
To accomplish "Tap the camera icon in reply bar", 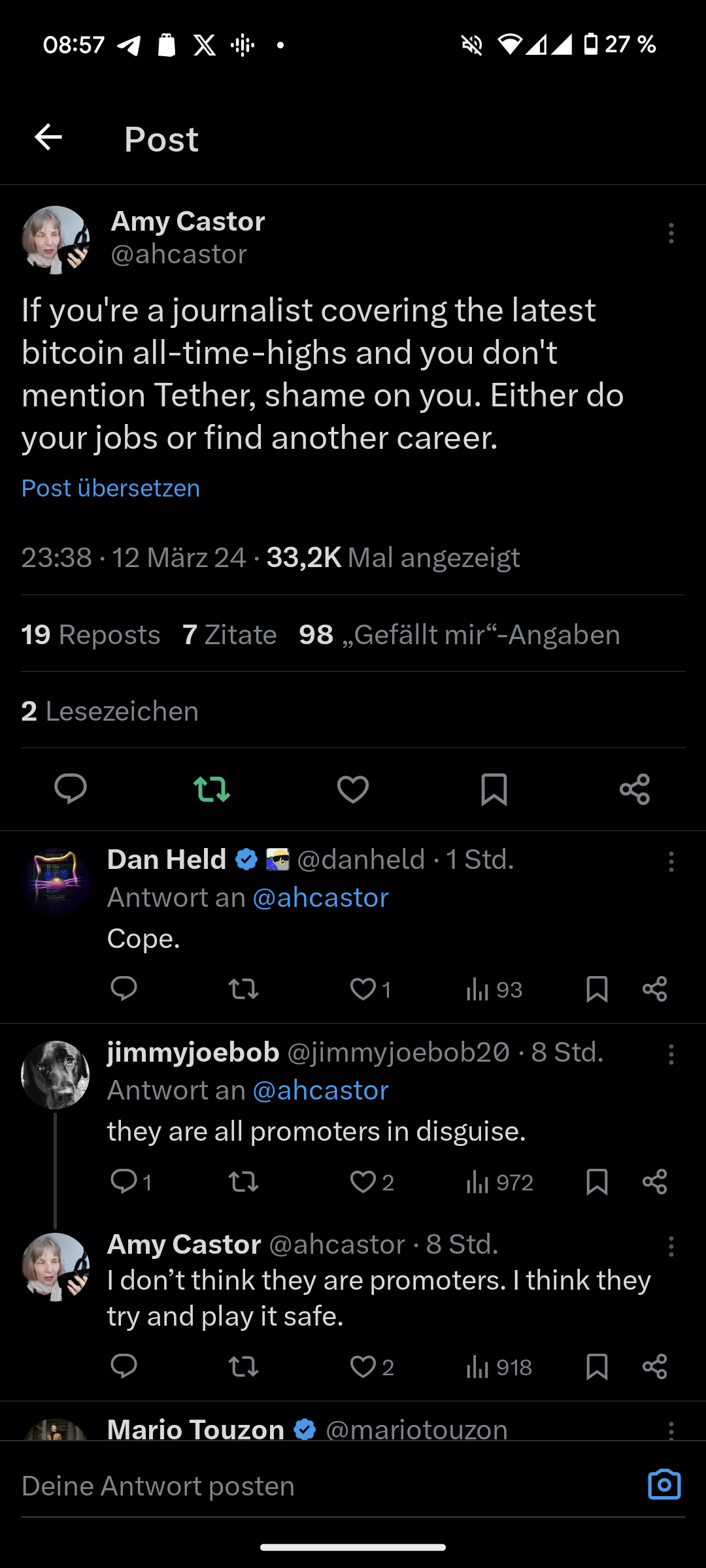I will (x=664, y=1485).
